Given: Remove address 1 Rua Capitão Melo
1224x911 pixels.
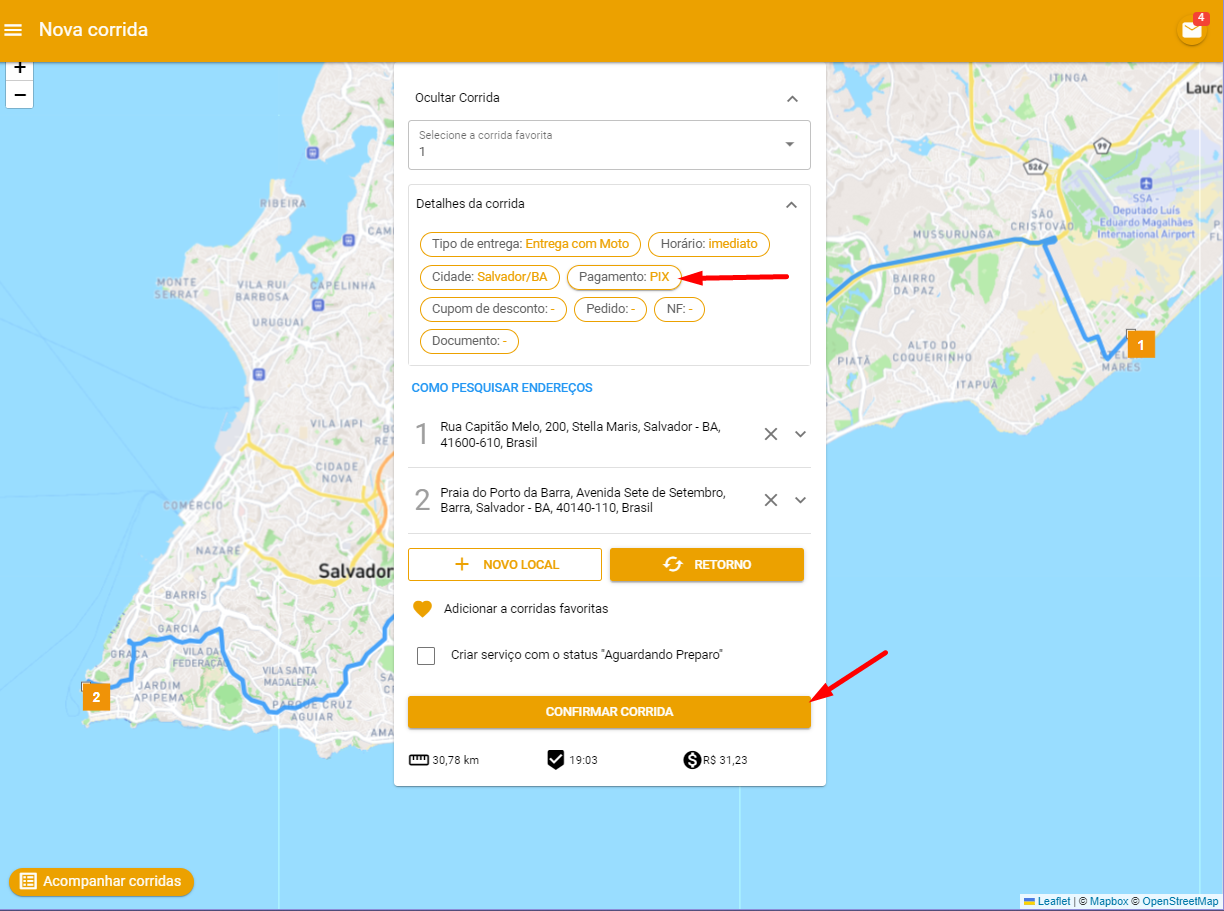Looking at the screenshot, I should 771,434.
